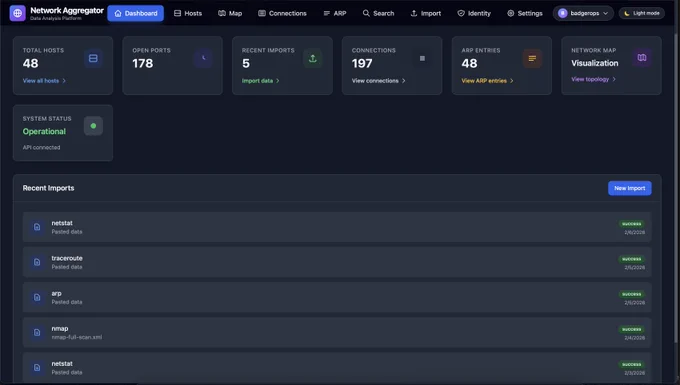Open the Search page

(379, 13)
